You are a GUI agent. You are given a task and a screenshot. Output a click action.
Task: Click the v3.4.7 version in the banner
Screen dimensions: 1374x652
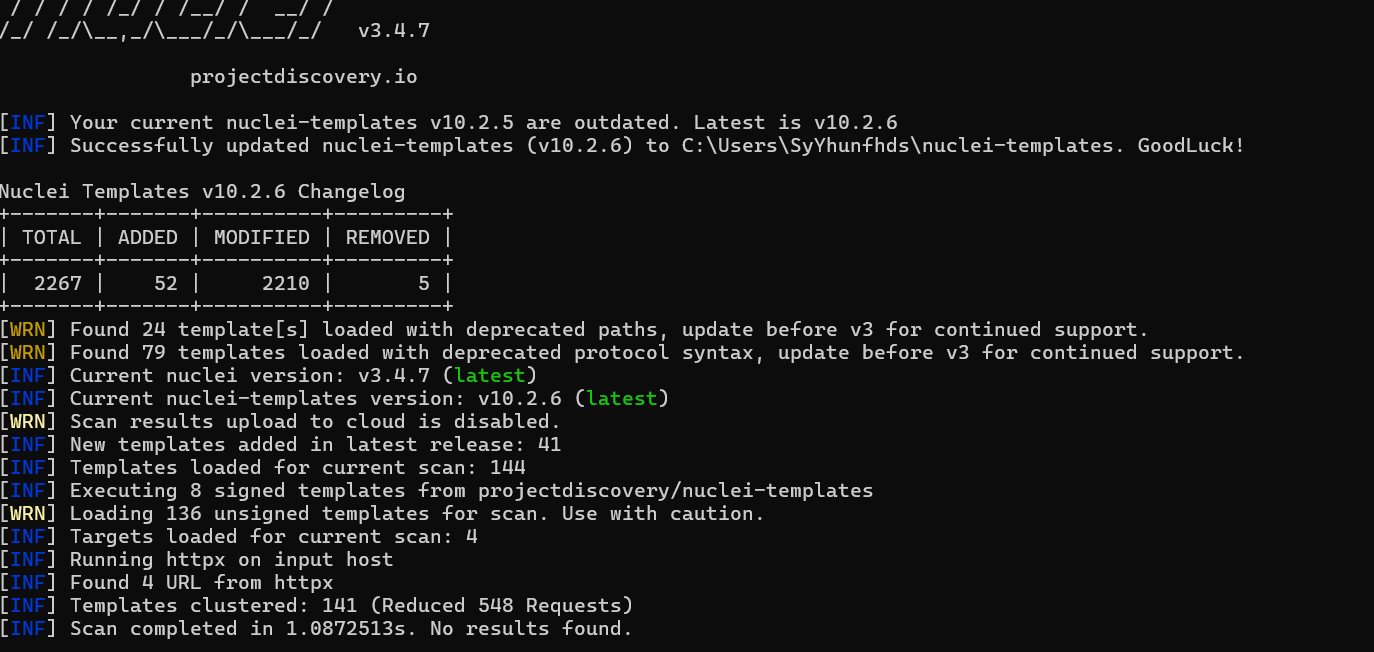[394, 31]
